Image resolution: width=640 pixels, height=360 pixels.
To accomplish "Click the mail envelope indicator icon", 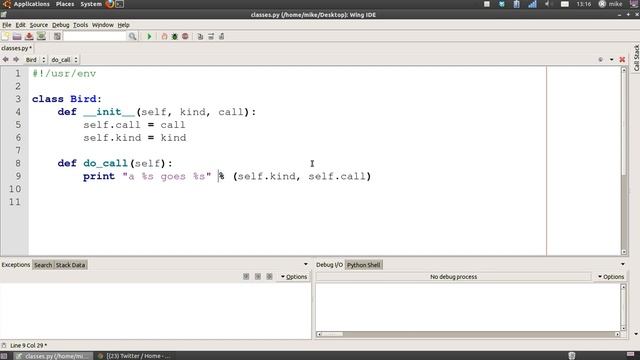I will coord(565,4).
